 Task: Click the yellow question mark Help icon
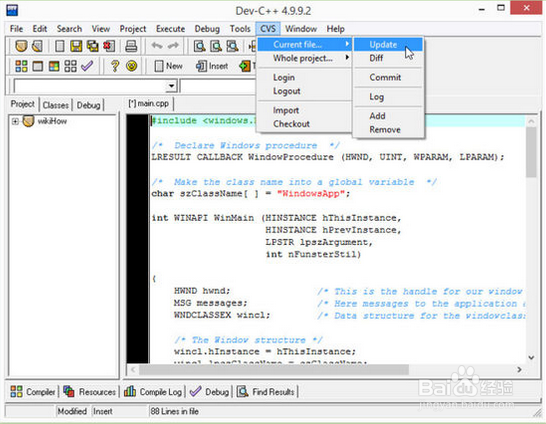pos(115,66)
